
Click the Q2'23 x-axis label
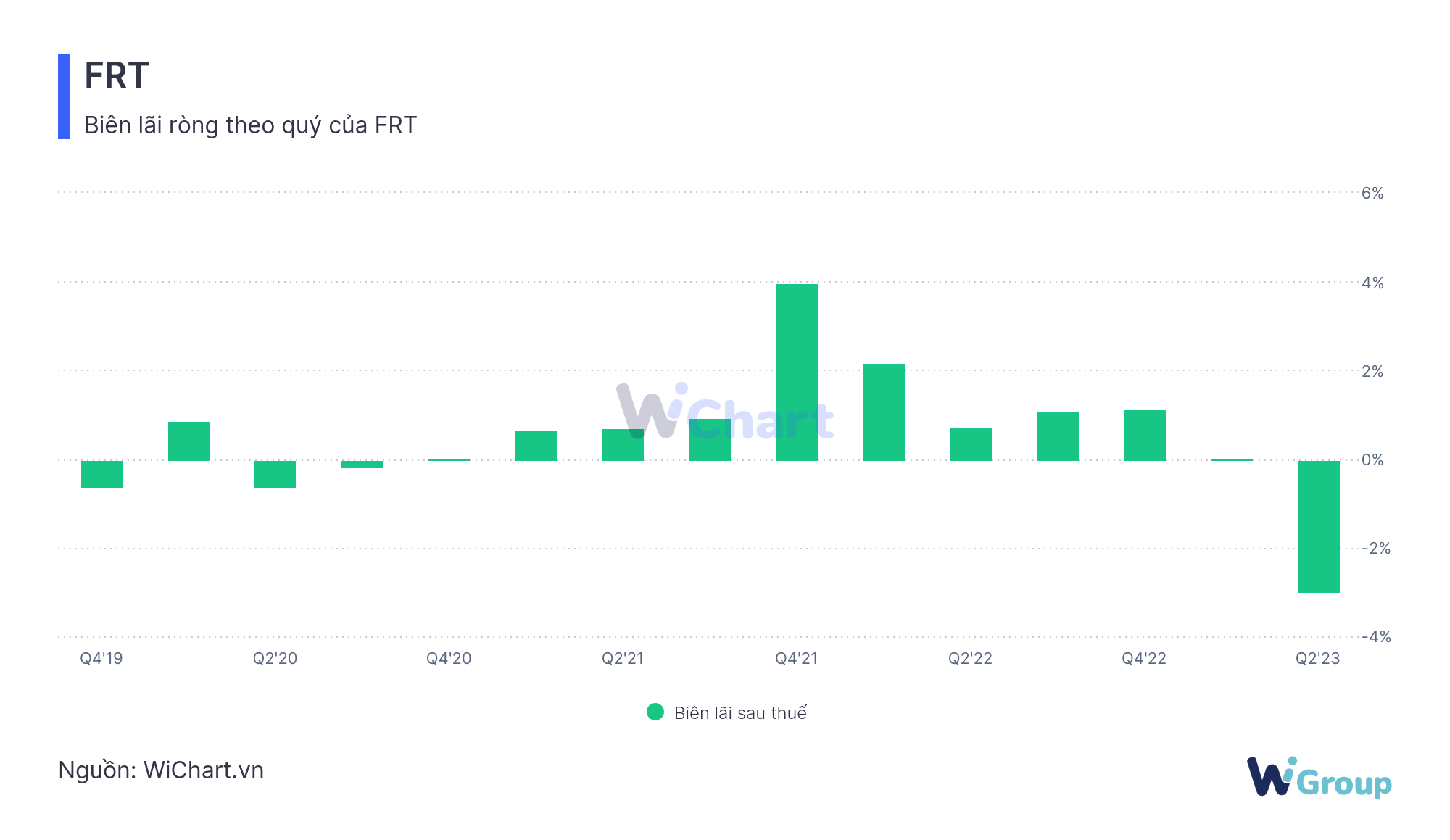point(1318,658)
